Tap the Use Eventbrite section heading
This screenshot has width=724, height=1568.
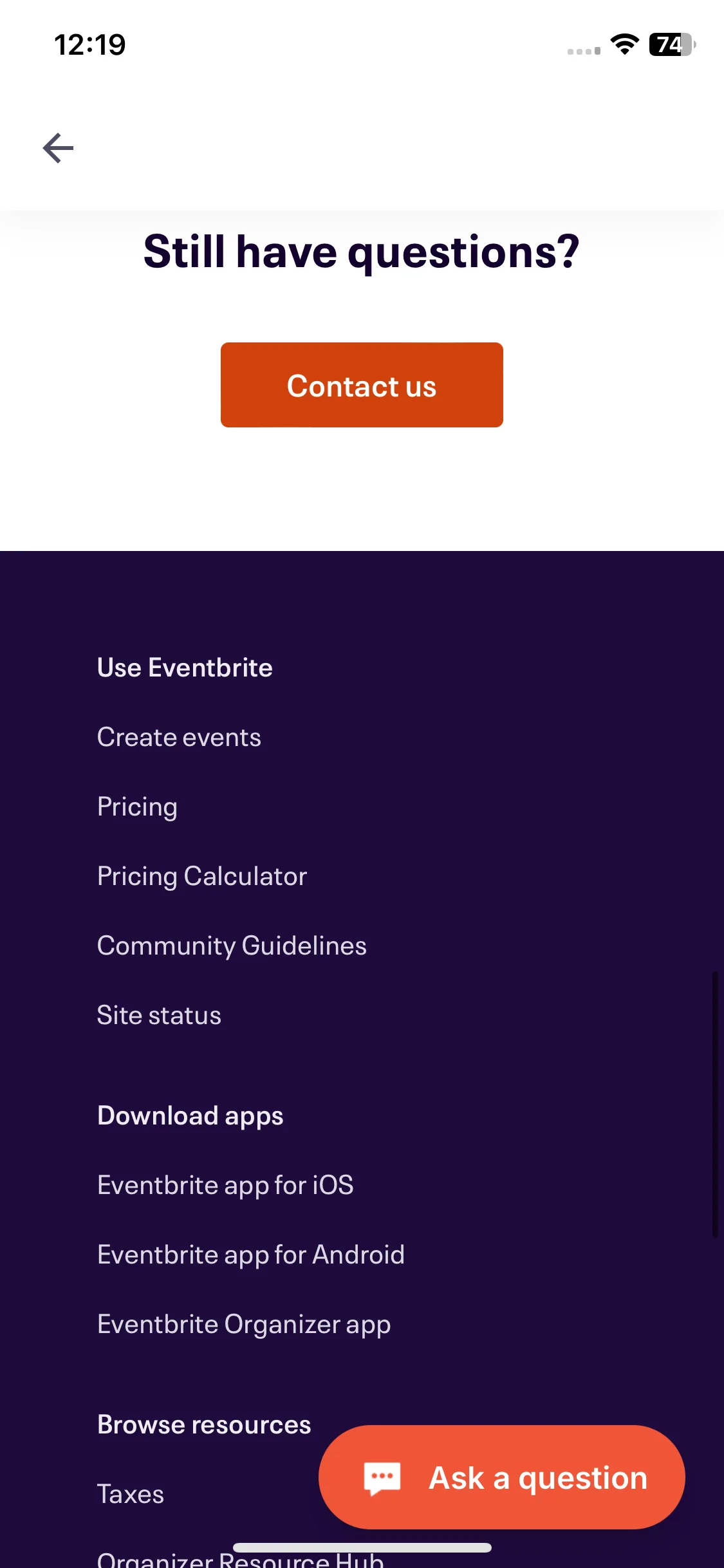(x=185, y=667)
